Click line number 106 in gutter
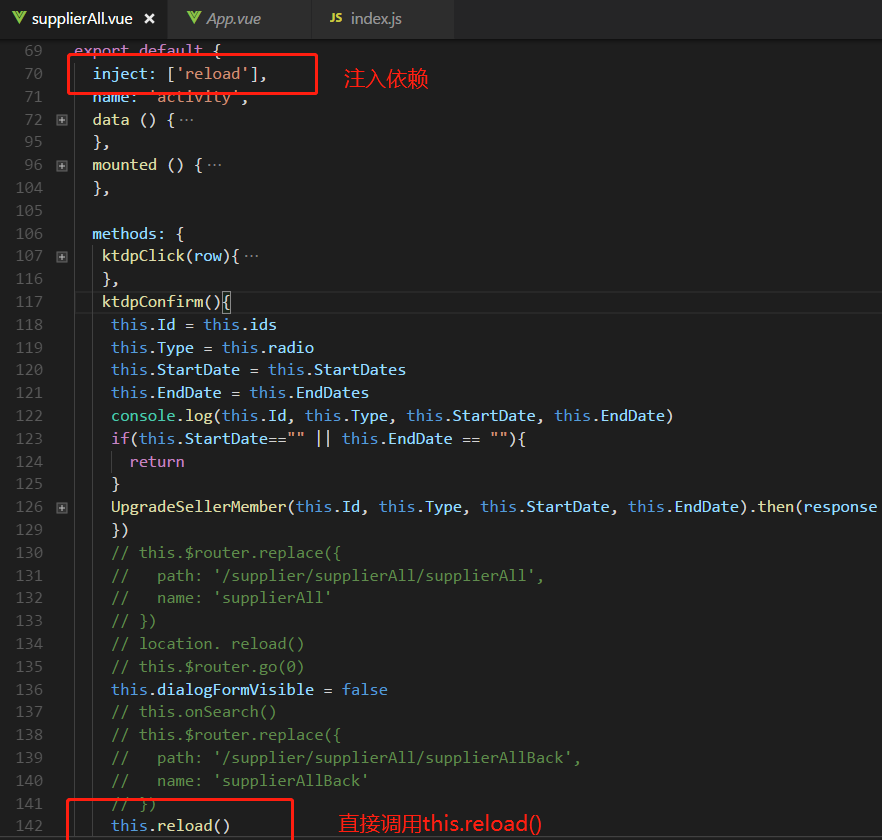882x840 pixels. [29, 233]
